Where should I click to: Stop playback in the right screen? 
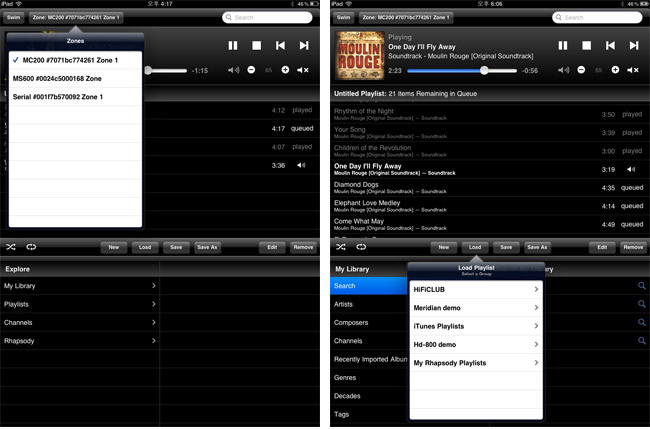coord(587,46)
